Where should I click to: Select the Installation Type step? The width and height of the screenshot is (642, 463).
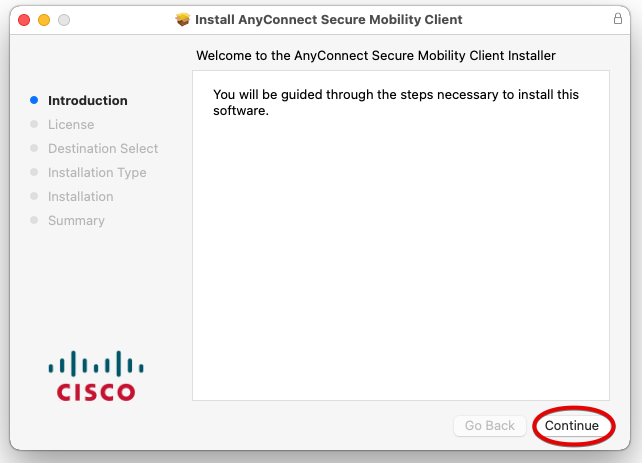97,173
